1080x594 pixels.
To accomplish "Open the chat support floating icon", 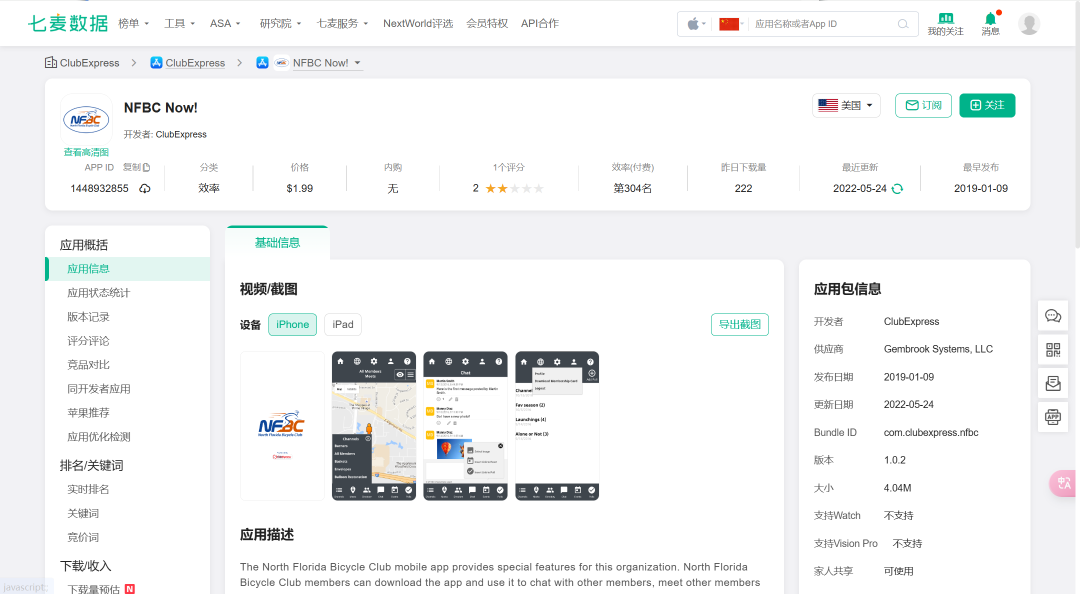I will point(1052,316).
